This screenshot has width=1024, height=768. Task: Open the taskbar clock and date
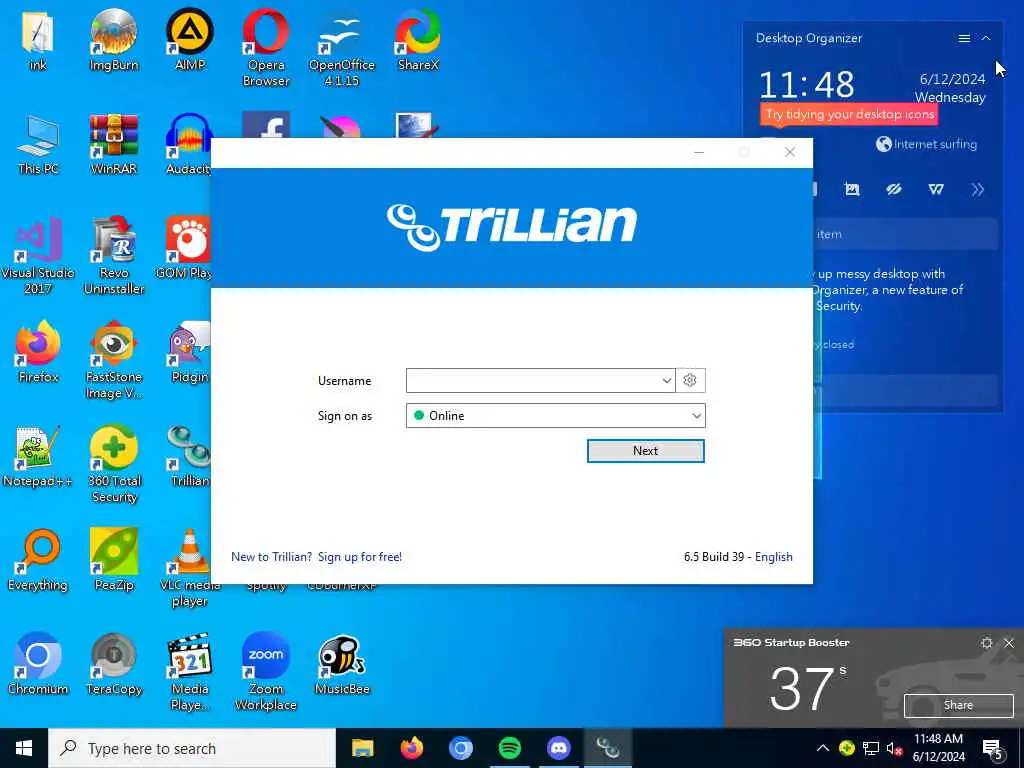point(938,748)
